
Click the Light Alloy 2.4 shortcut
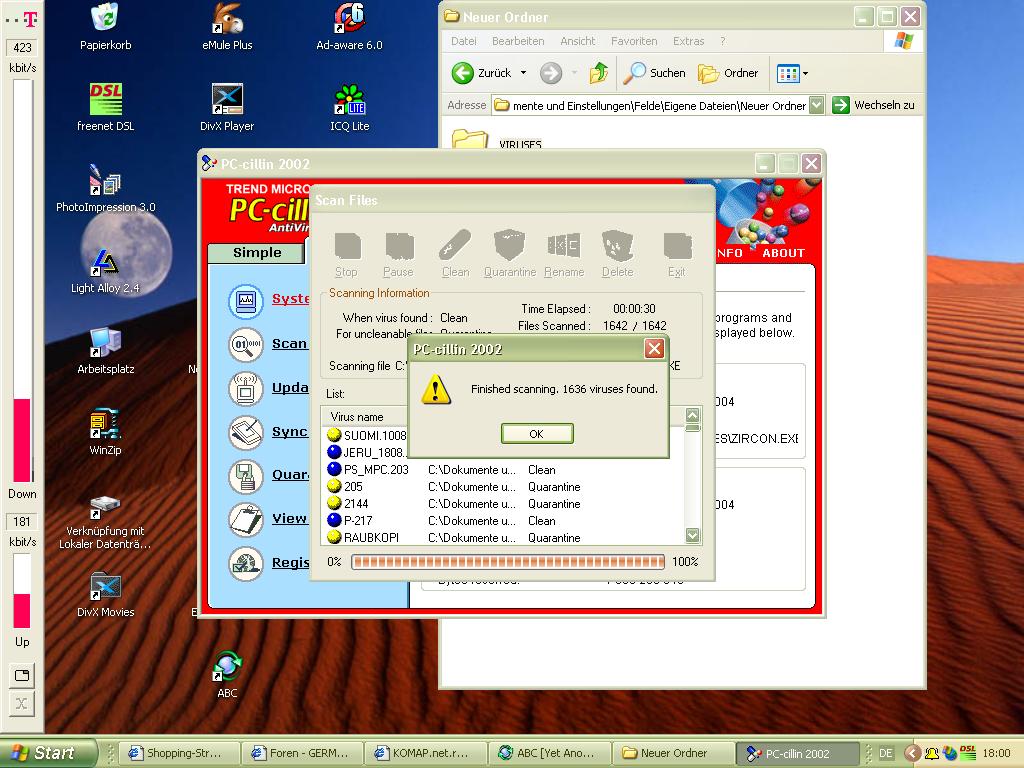click(105, 264)
